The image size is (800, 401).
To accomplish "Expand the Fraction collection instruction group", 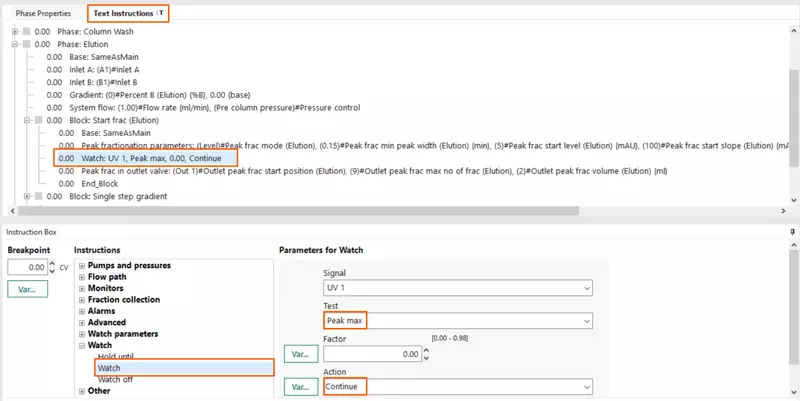I will 81,299.
